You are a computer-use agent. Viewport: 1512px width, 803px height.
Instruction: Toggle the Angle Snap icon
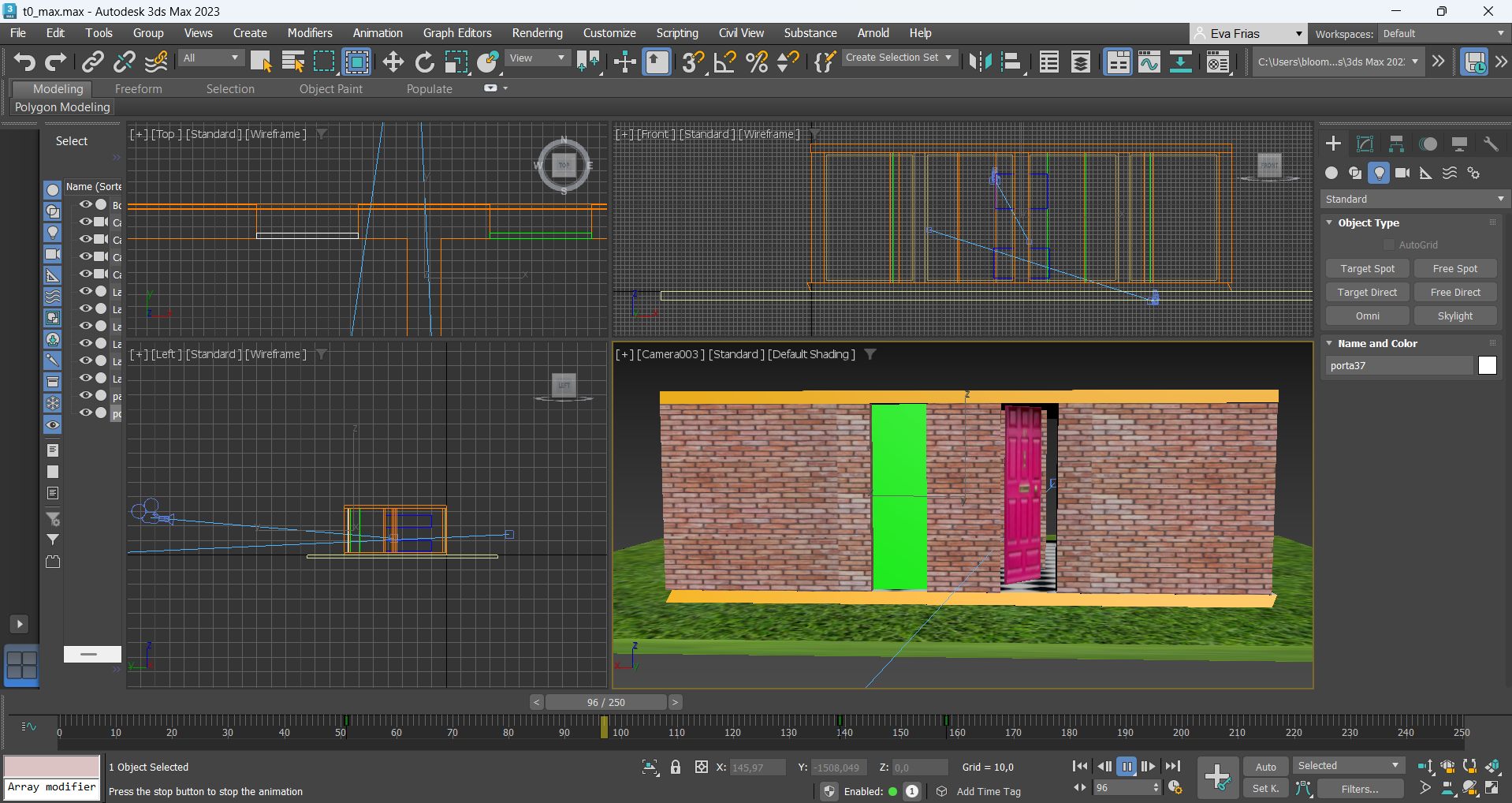[724, 62]
